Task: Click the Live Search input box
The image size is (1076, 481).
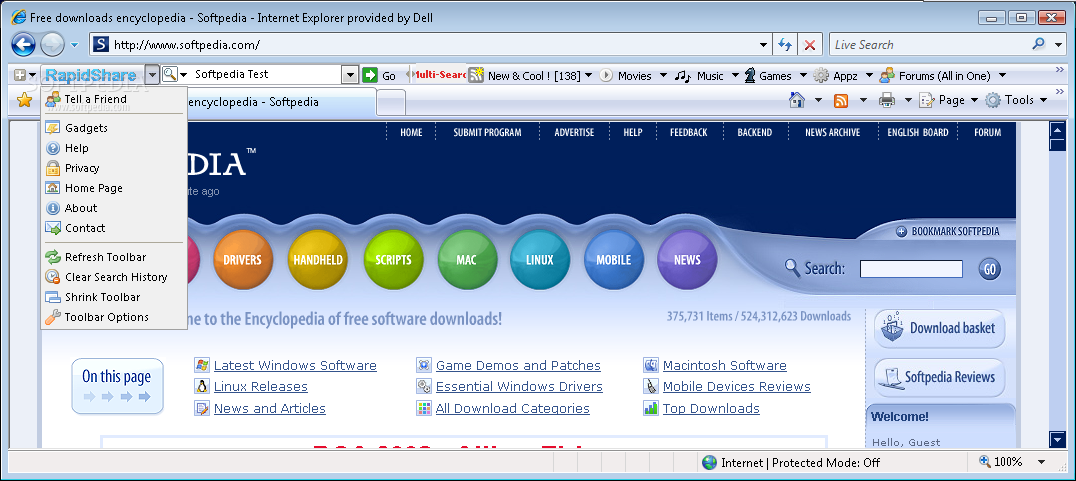Action: click(x=929, y=45)
